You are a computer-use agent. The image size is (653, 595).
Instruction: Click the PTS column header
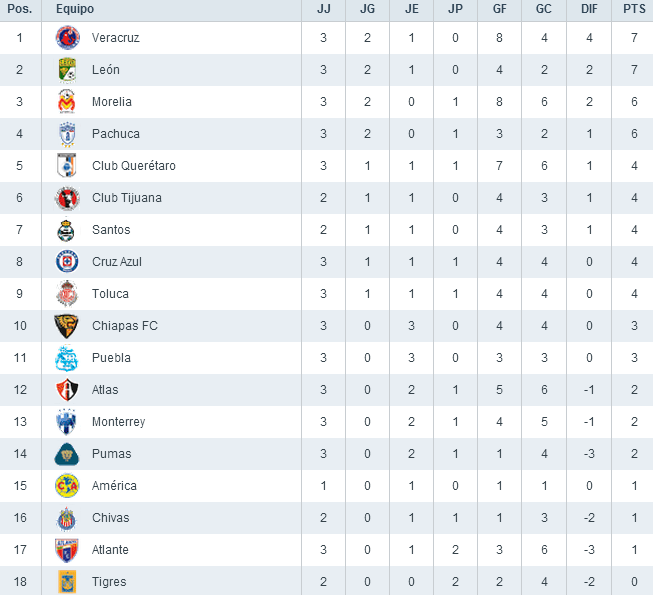click(x=633, y=9)
